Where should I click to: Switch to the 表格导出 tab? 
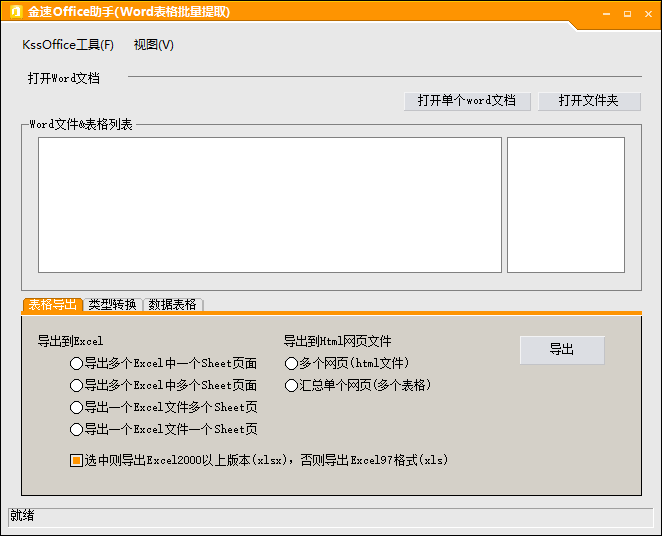(52, 305)
